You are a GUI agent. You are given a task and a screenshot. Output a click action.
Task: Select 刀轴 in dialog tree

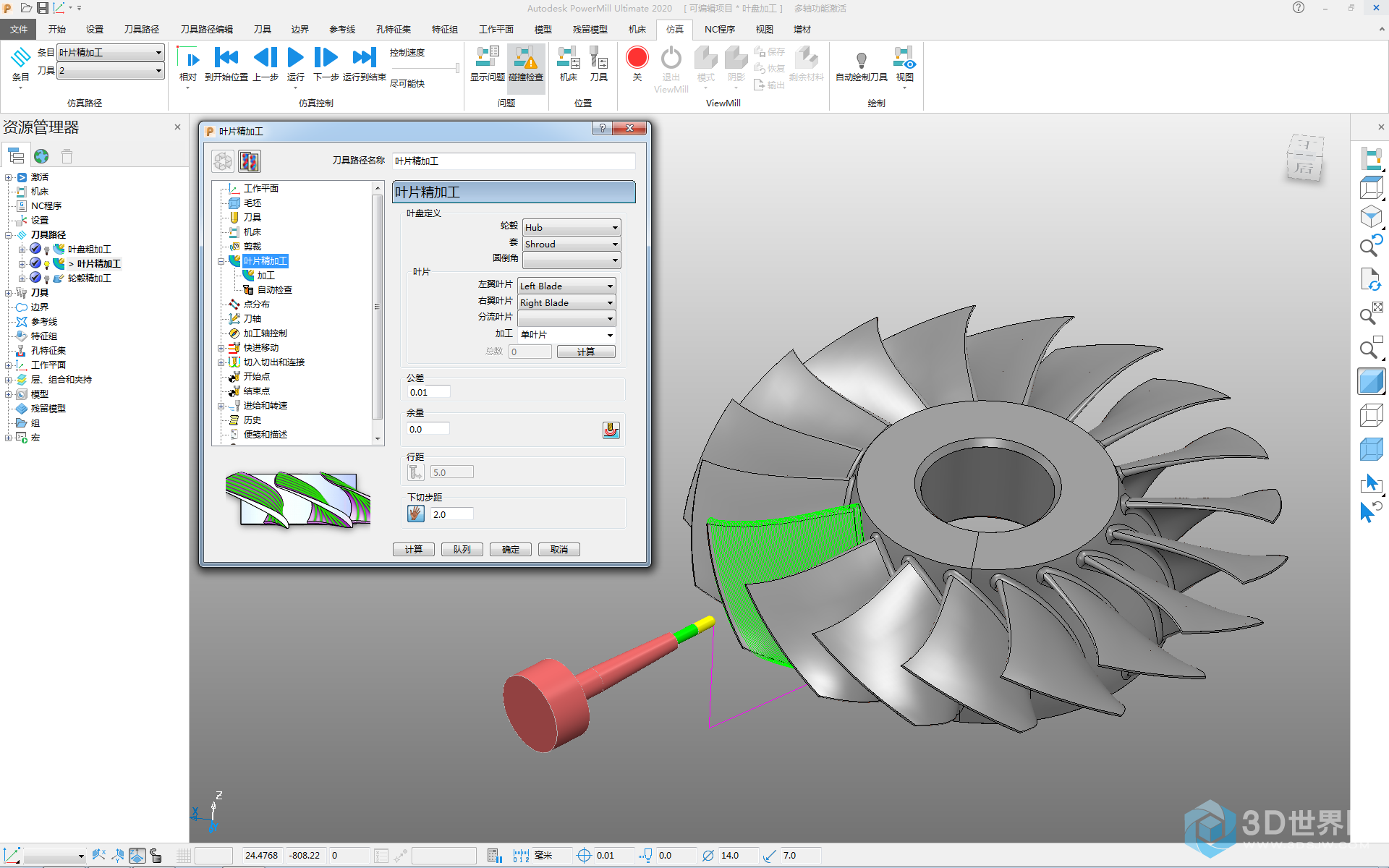pos(252,319)
